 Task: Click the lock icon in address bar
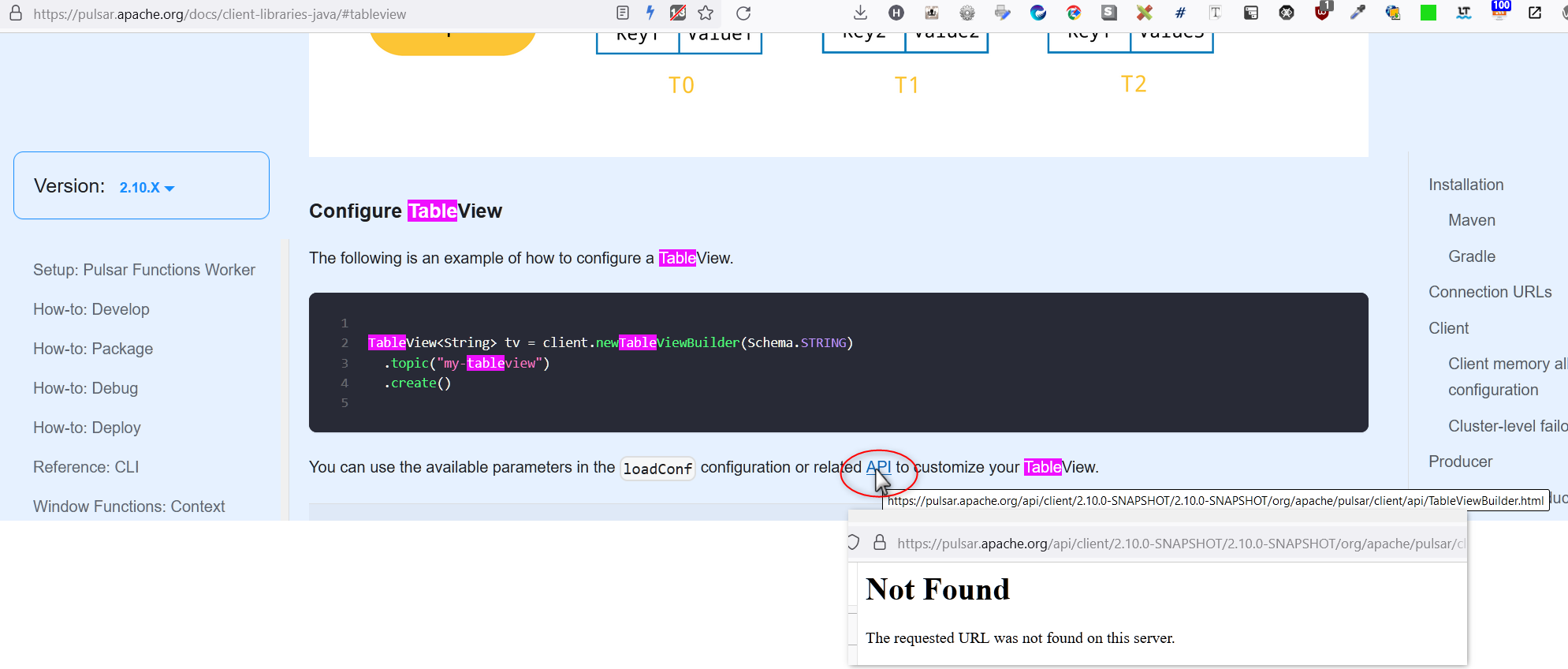pyautogui.click(x=16, y=13)
